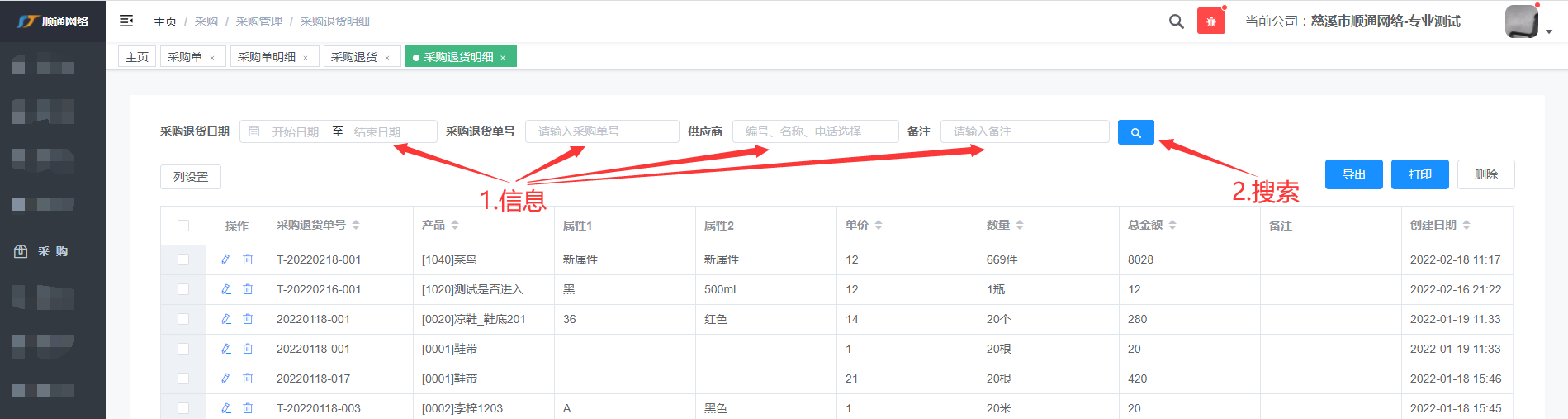Screen dimensions: 1568x419
Task: Click the 导出 export button
Action: (x=1353, y=174)
